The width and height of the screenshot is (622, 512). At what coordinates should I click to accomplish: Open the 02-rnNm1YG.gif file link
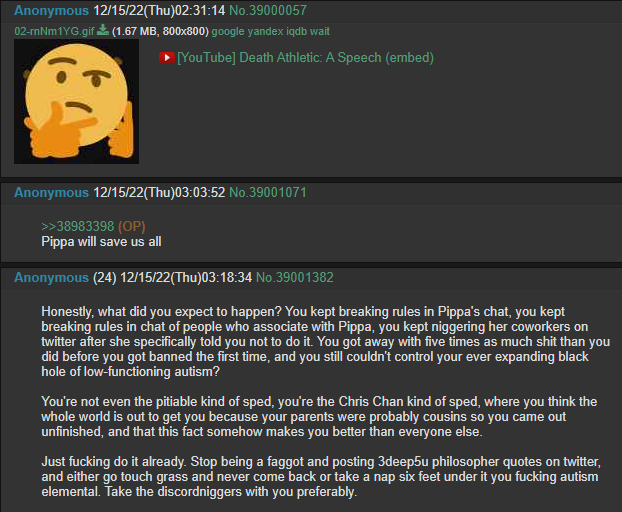[54, 31]
